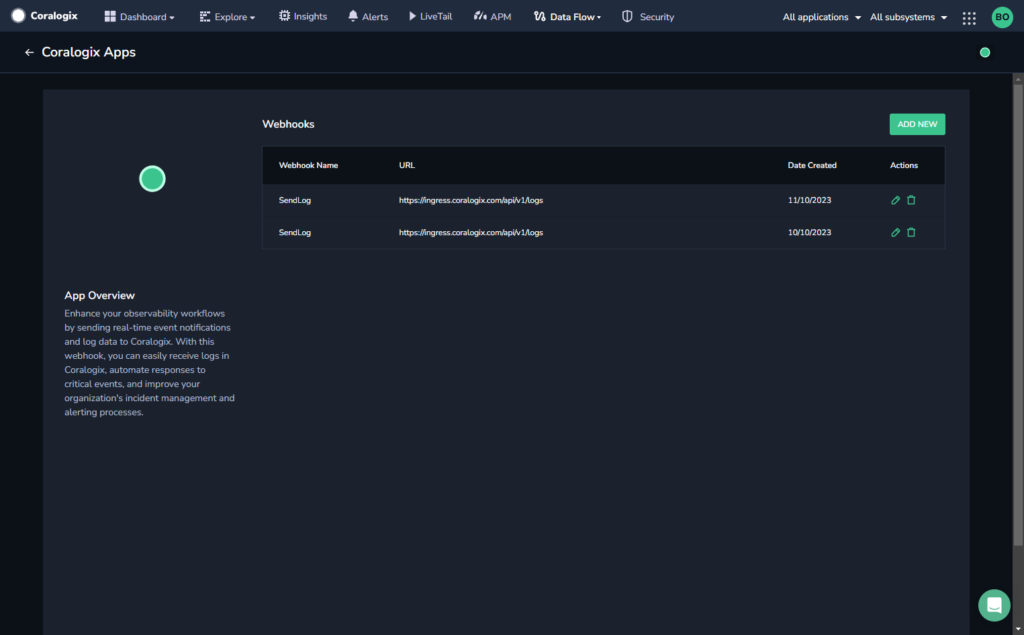Open the Alerts page
Image resolution: width=1024 pixels, height=635 pixels.
point(368,16)
